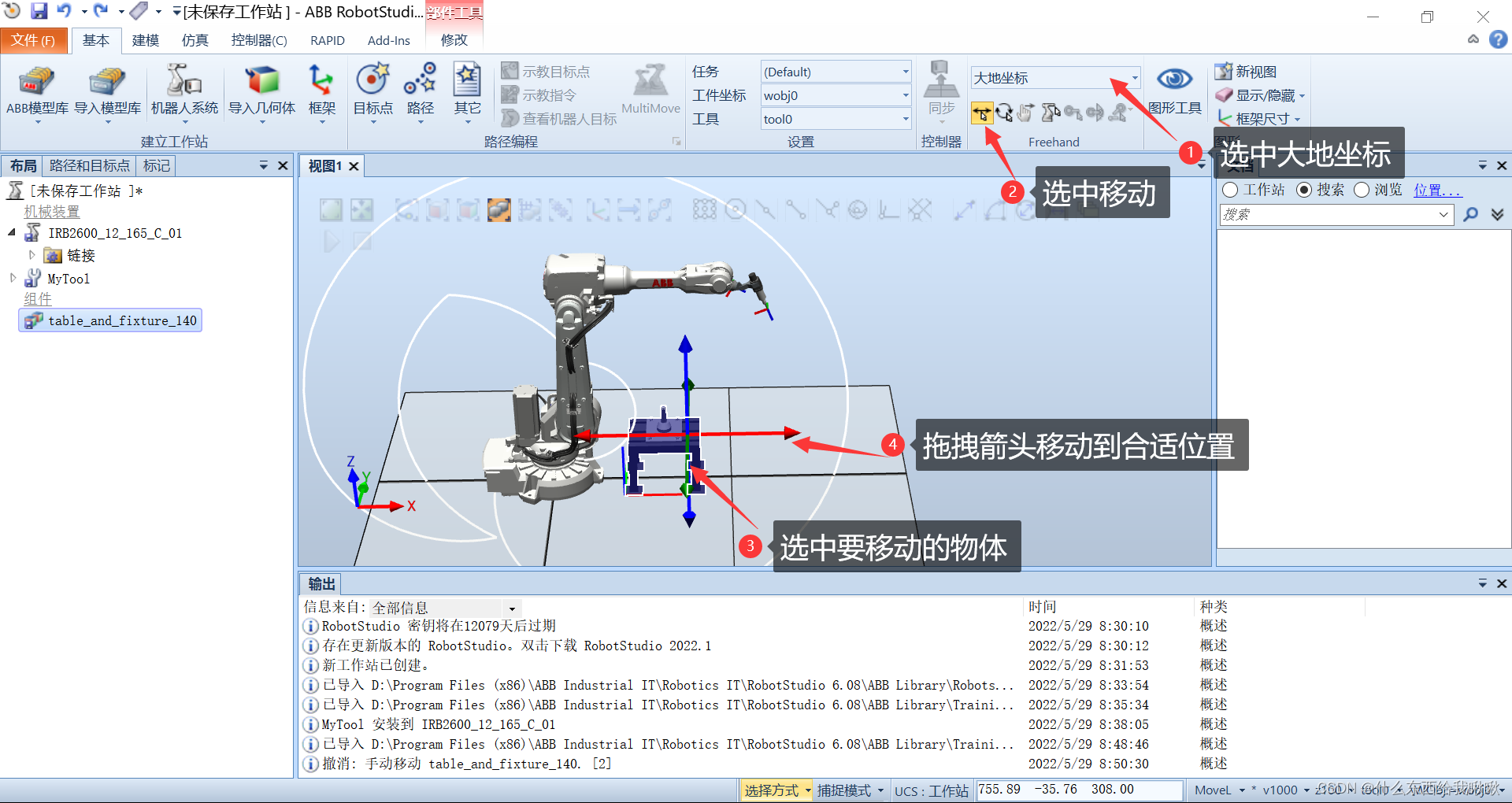This screenshot has height=803, width=1512.
Task: Select the Freehand rotate tool
Action: pos(1004,113)
